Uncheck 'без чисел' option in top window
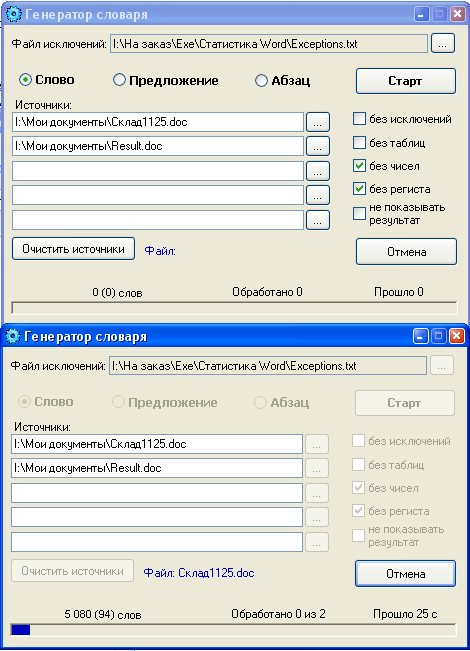Viewport: 470px width, 651px height. (359, 166)
